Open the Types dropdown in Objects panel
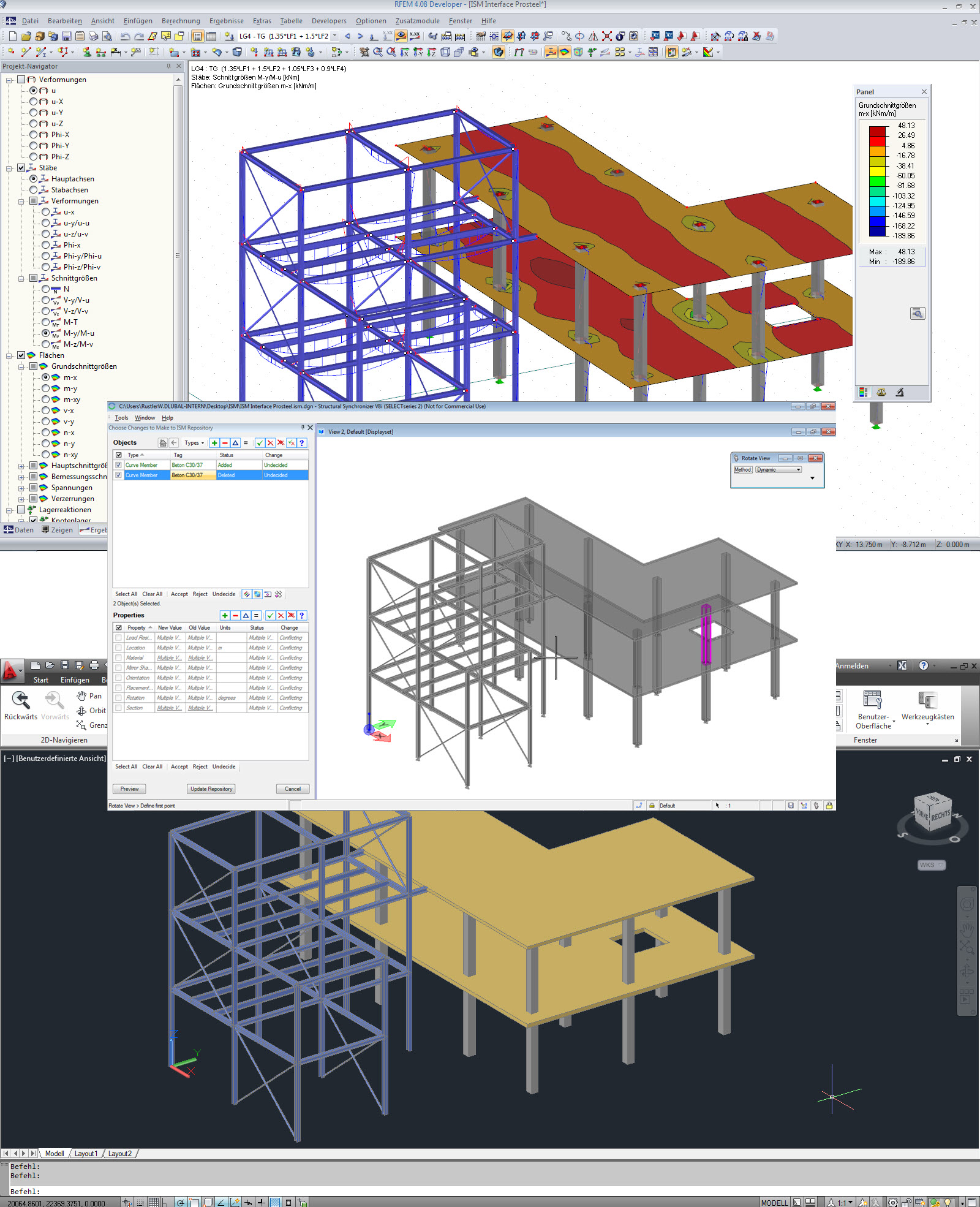Screen dimensions: 980x1207 pyautogui.click(x=194, y=442)
